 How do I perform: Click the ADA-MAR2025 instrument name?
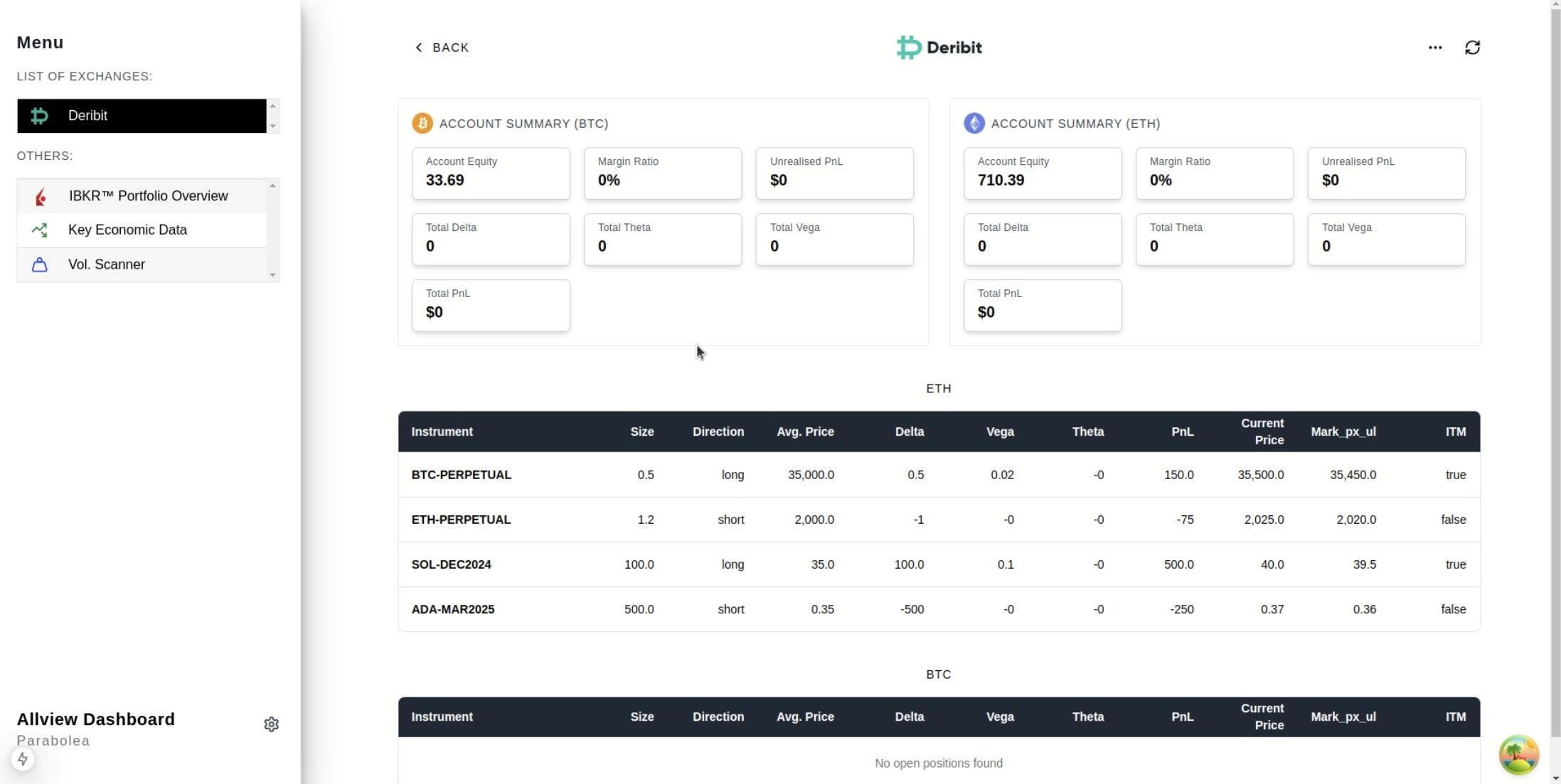point(453,609)
